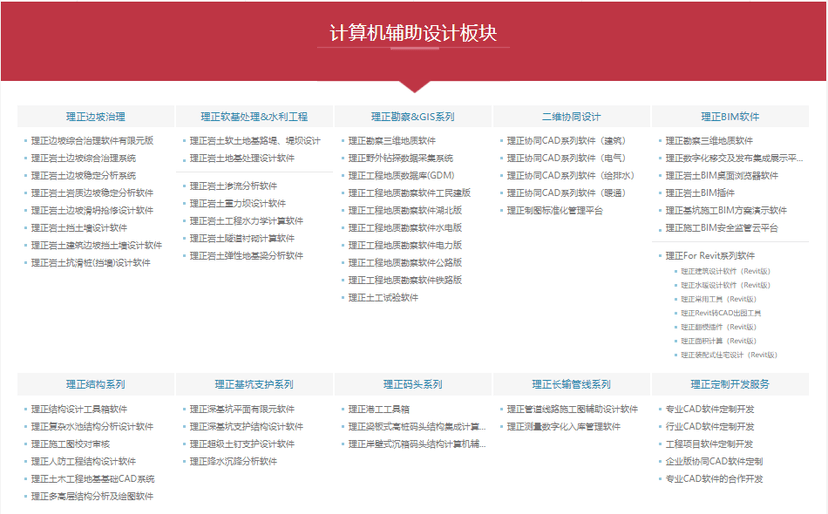The width and height of the screenshot is (828, 514).
Task: Select 理正施工图校对审核 link
Action: tap(71, 444)
